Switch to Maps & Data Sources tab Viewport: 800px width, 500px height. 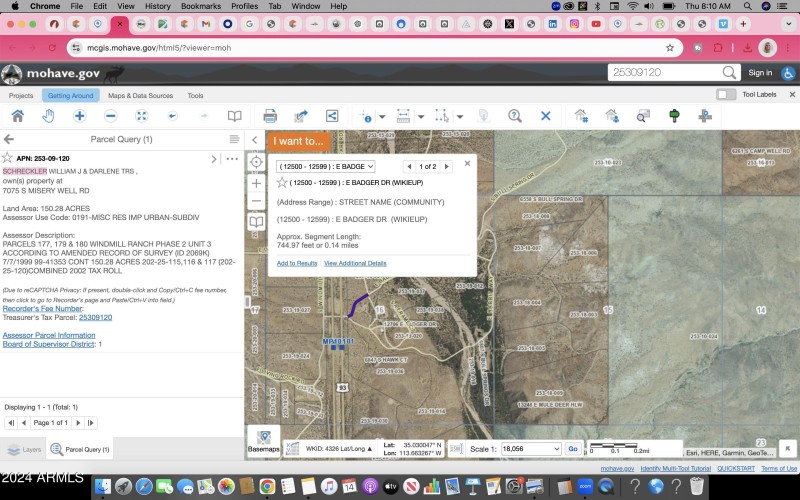(140, 96)
